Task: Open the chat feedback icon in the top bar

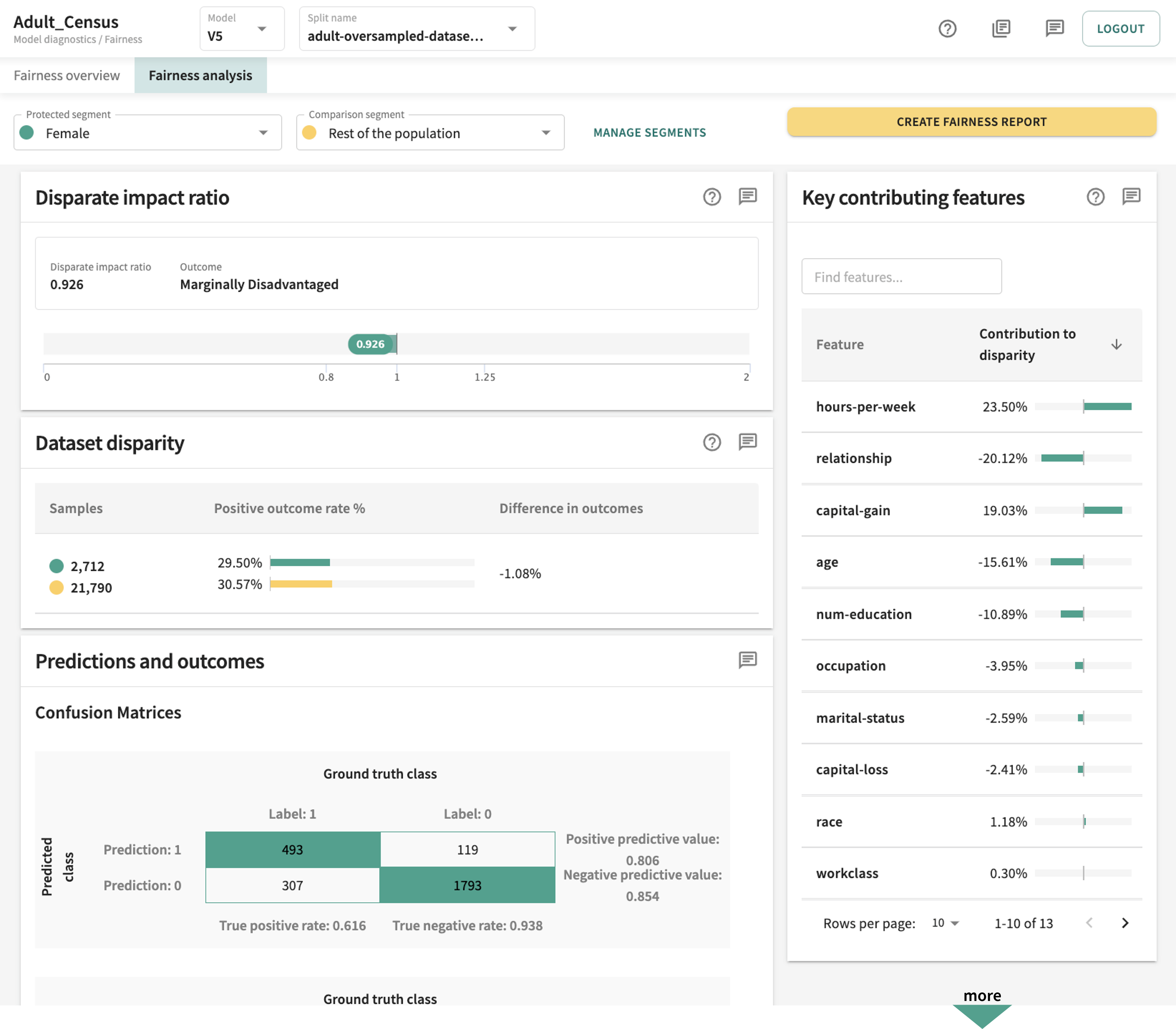Action: coord(1054,28)
